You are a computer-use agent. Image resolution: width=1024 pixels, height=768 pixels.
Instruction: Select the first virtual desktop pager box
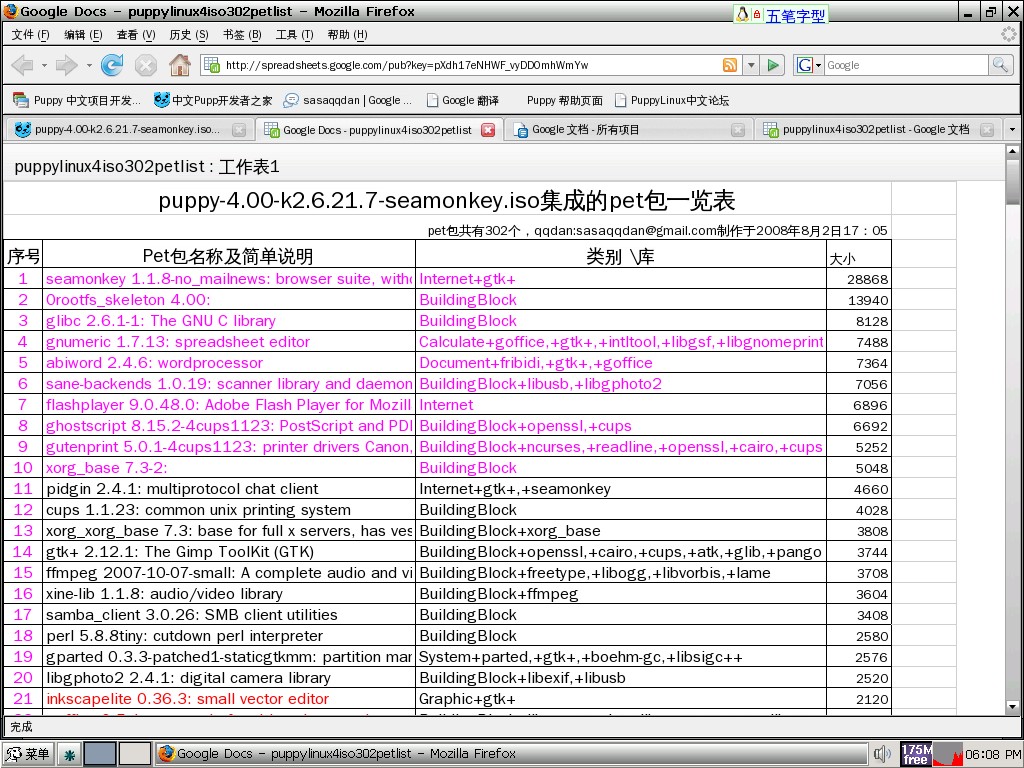point(99,754)
